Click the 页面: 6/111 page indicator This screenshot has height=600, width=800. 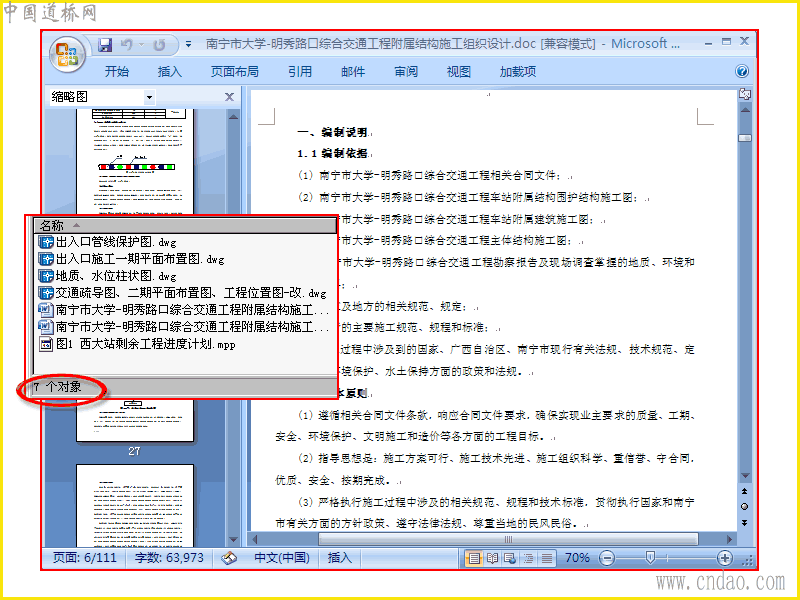[85, 558]
